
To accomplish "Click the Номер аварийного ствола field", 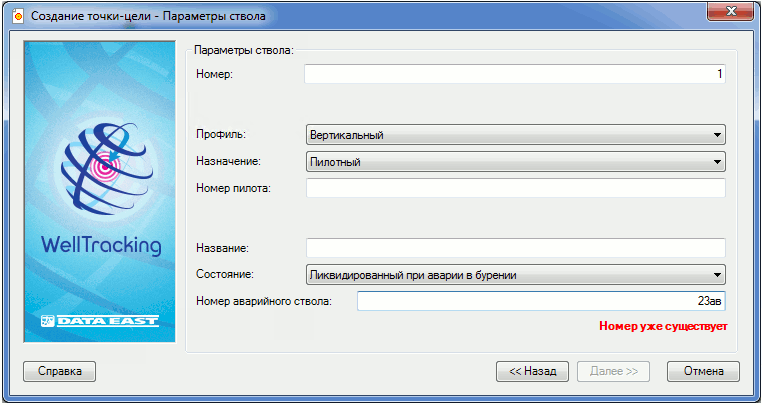I will (540, 301).
